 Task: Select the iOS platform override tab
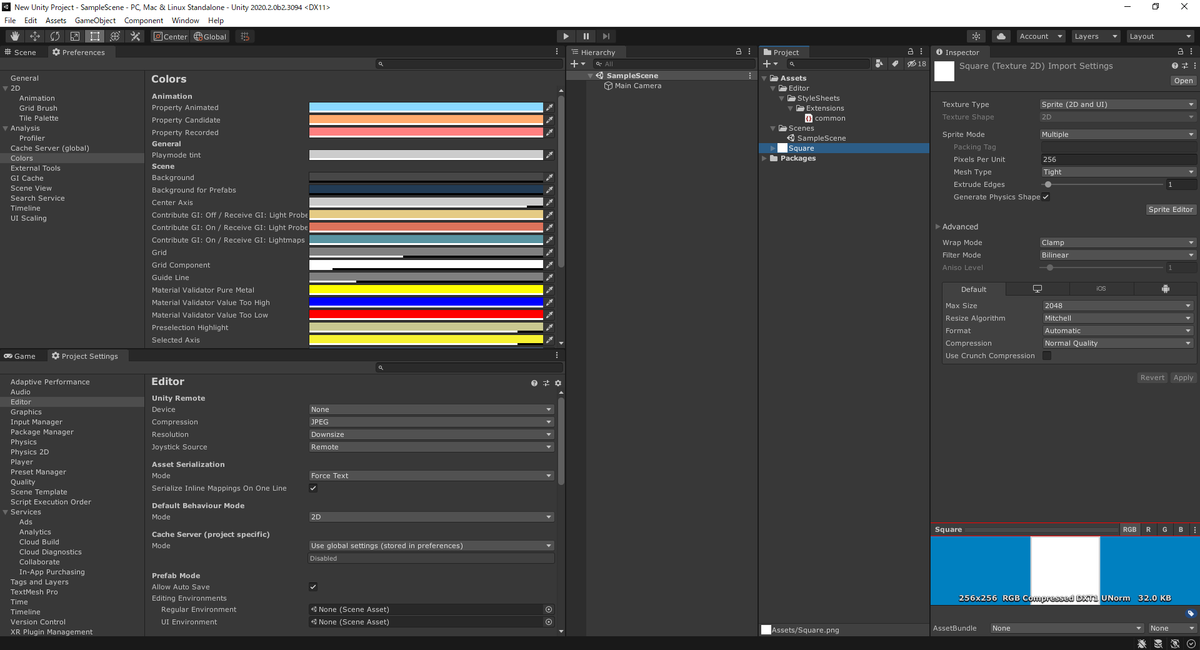[1101, 289]
